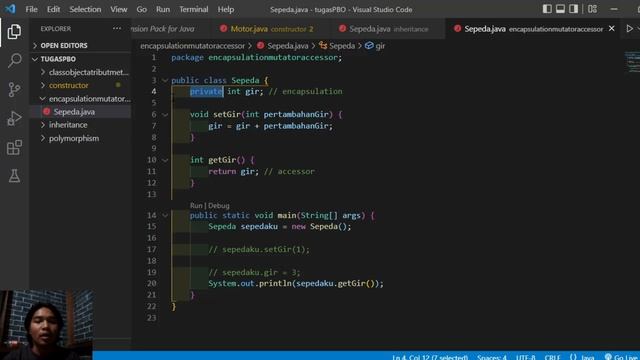The image size is (640, 360).
Task: Open the Terminal menu
Action: tap(193, 9)
